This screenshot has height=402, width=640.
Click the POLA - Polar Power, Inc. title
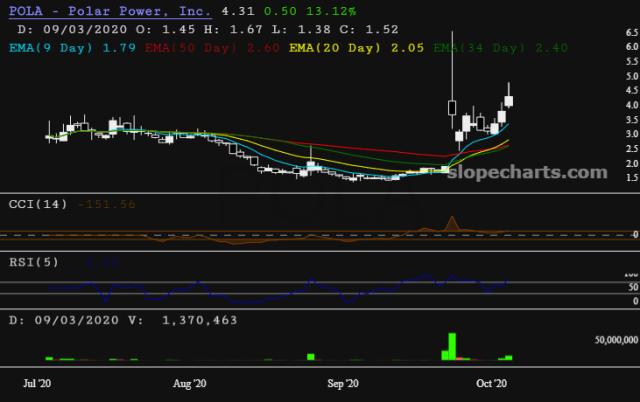[x=109, y=12]
